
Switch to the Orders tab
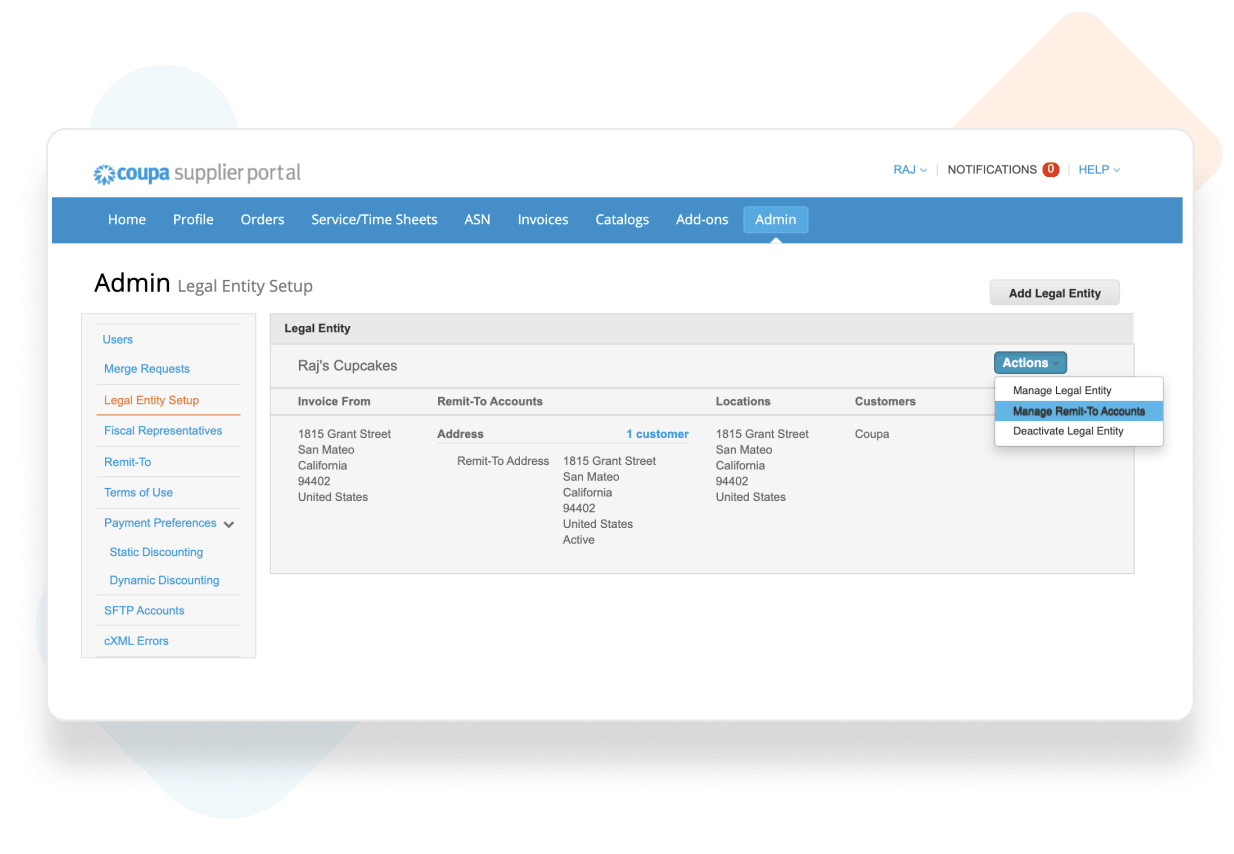pyautogui.click(x=262, y=220)
